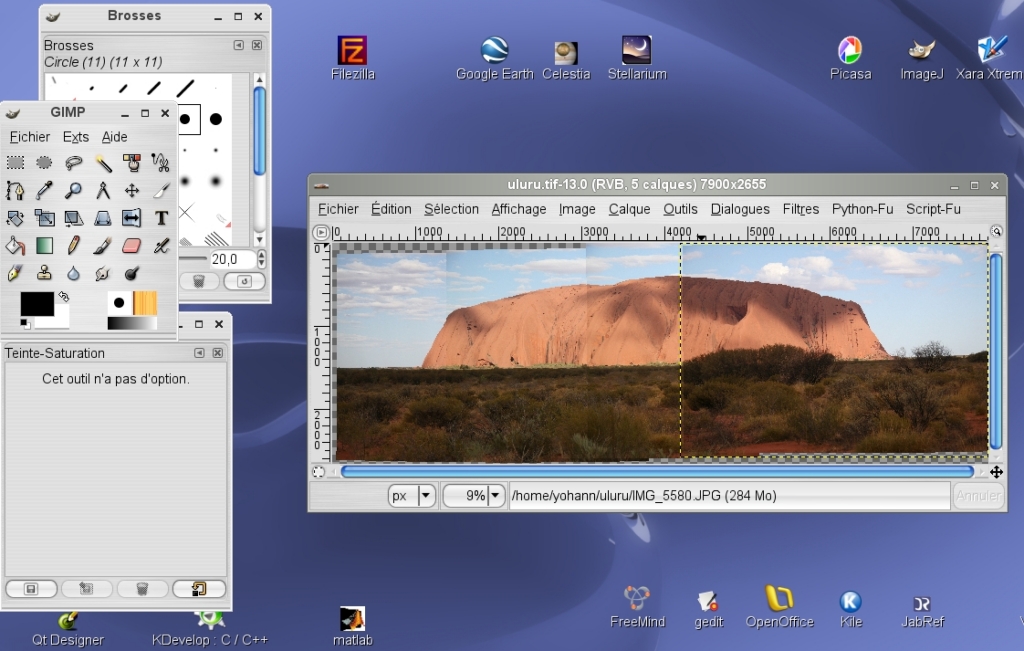The image size is (1024, 651).
Task: Select the Rotate tool
Action: [x=15, y=217]
